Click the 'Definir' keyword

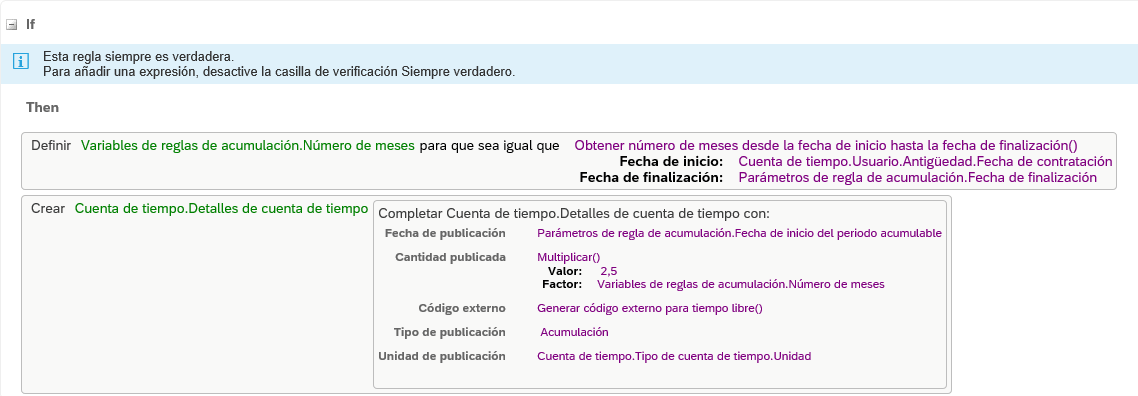[51, 145]
